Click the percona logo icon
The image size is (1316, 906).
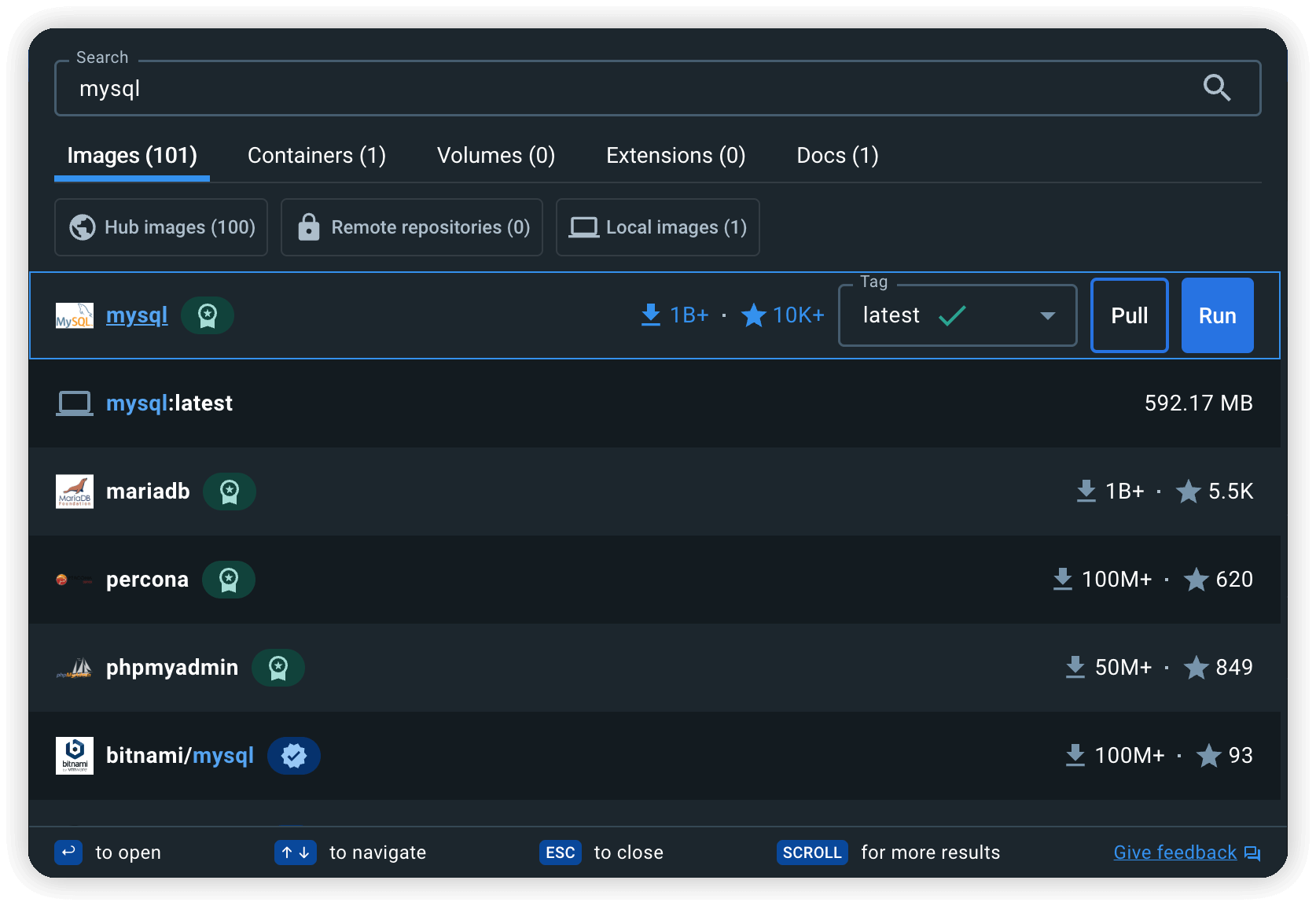click(x=75, y=580)
